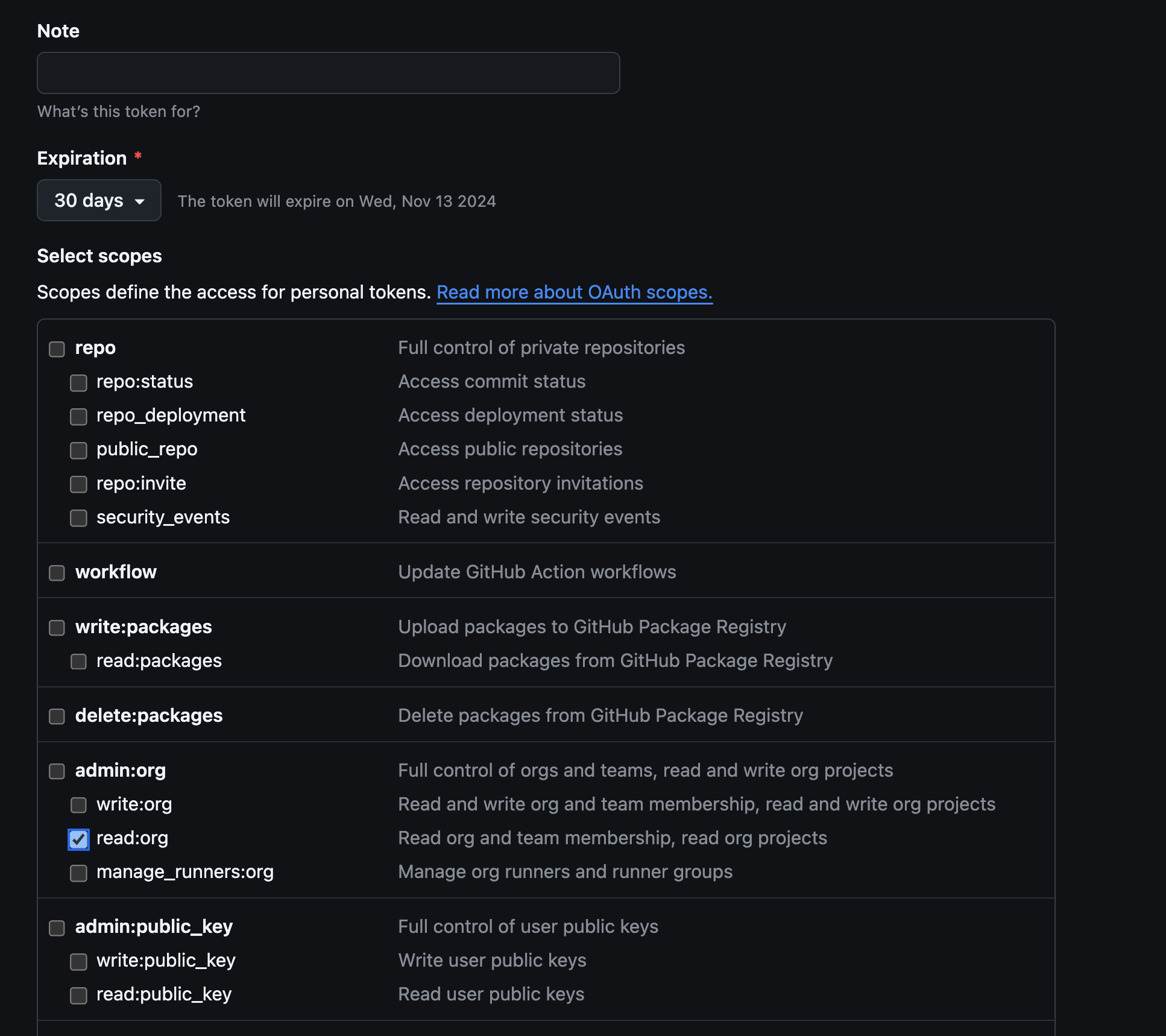
Task: Uncheck the read:org scope checkbox
Action: 78,839
